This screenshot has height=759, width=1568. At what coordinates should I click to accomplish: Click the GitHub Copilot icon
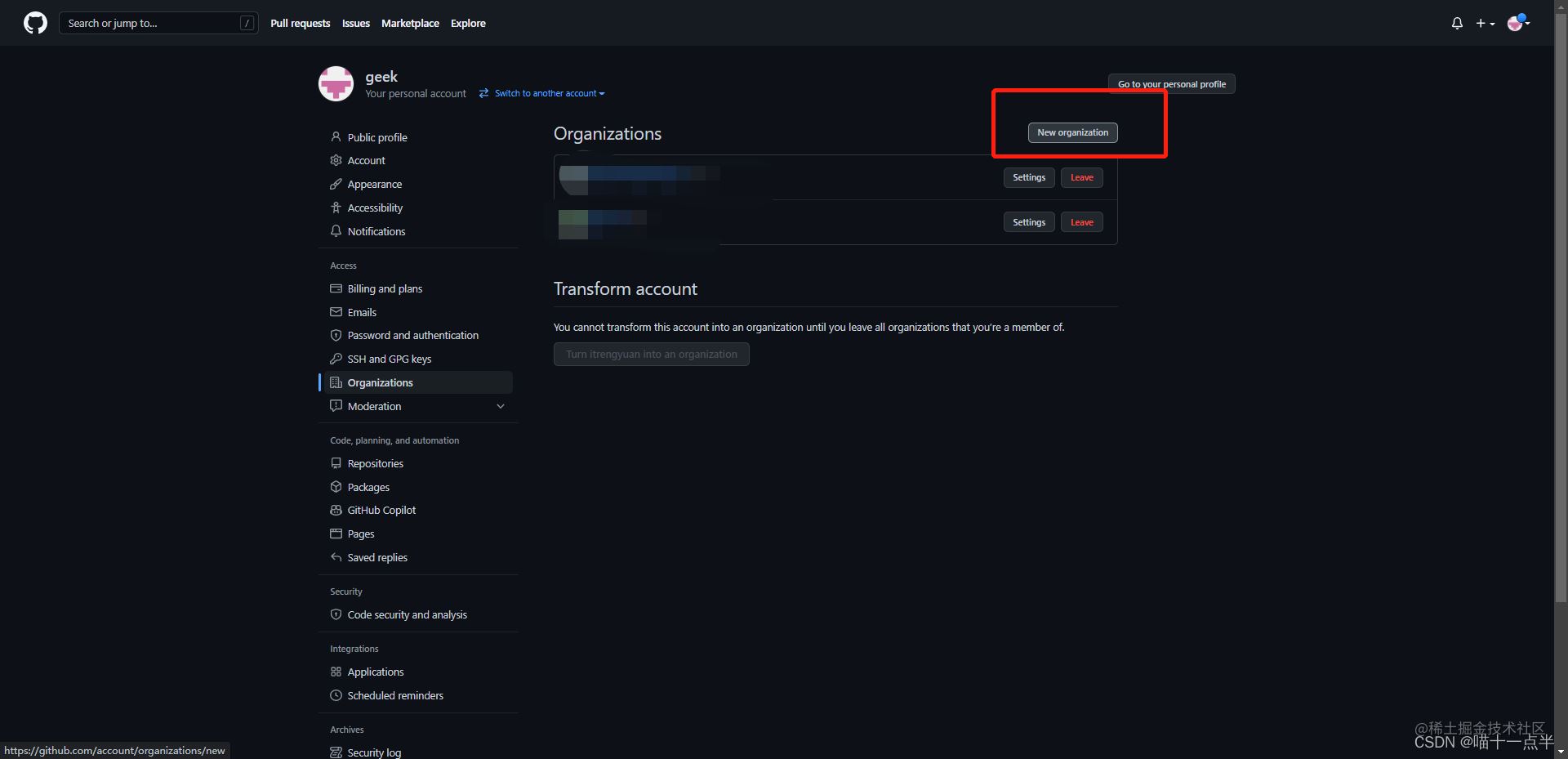coord(336,510)
